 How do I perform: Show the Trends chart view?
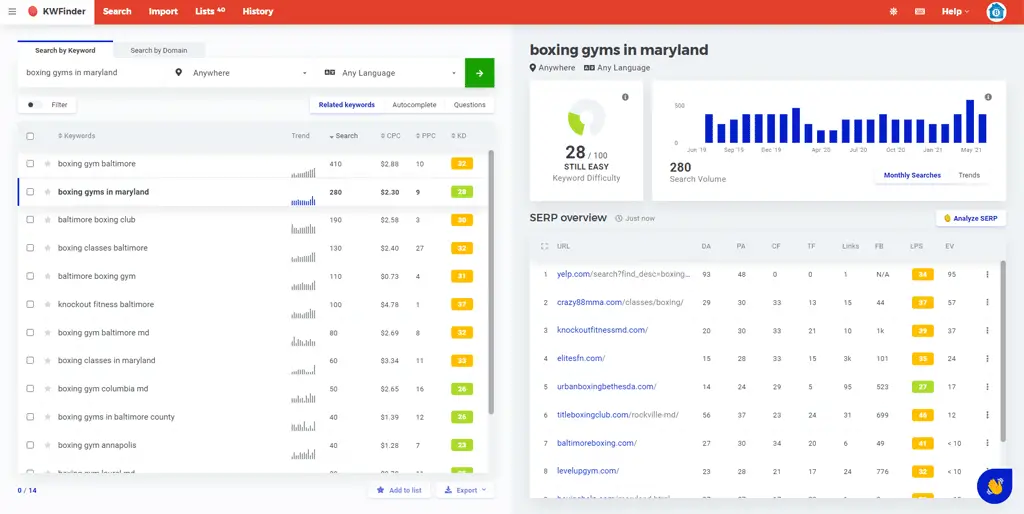(969, 175)
